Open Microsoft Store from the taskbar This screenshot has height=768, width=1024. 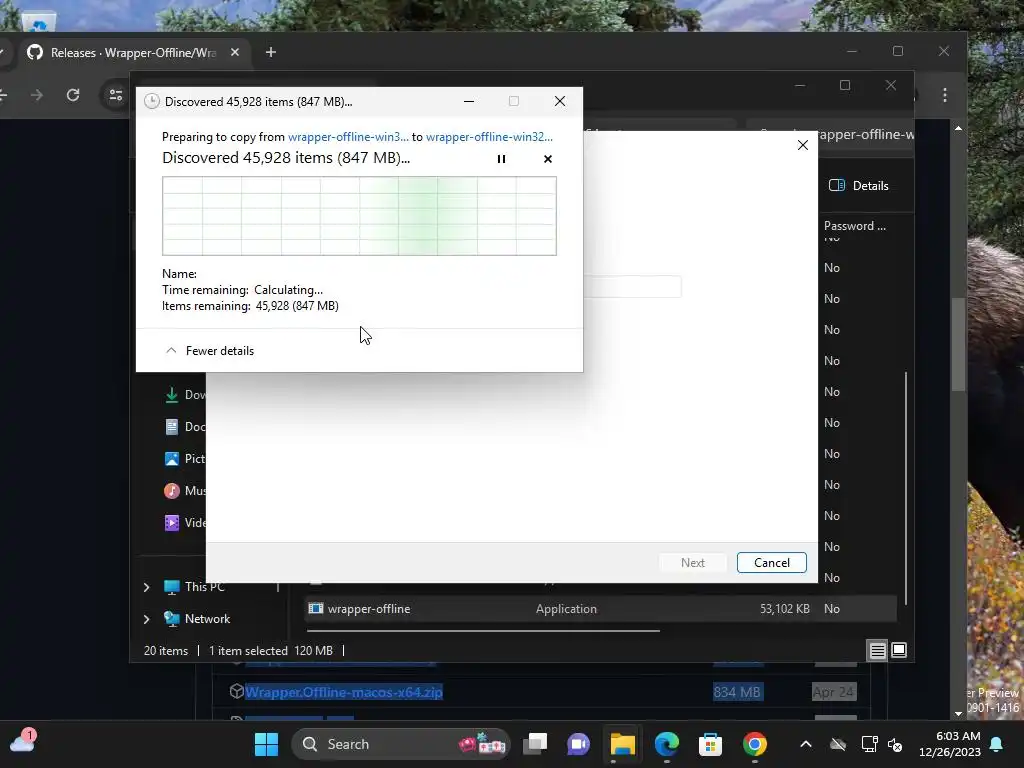pyautogui.click(x=710, y=744)
